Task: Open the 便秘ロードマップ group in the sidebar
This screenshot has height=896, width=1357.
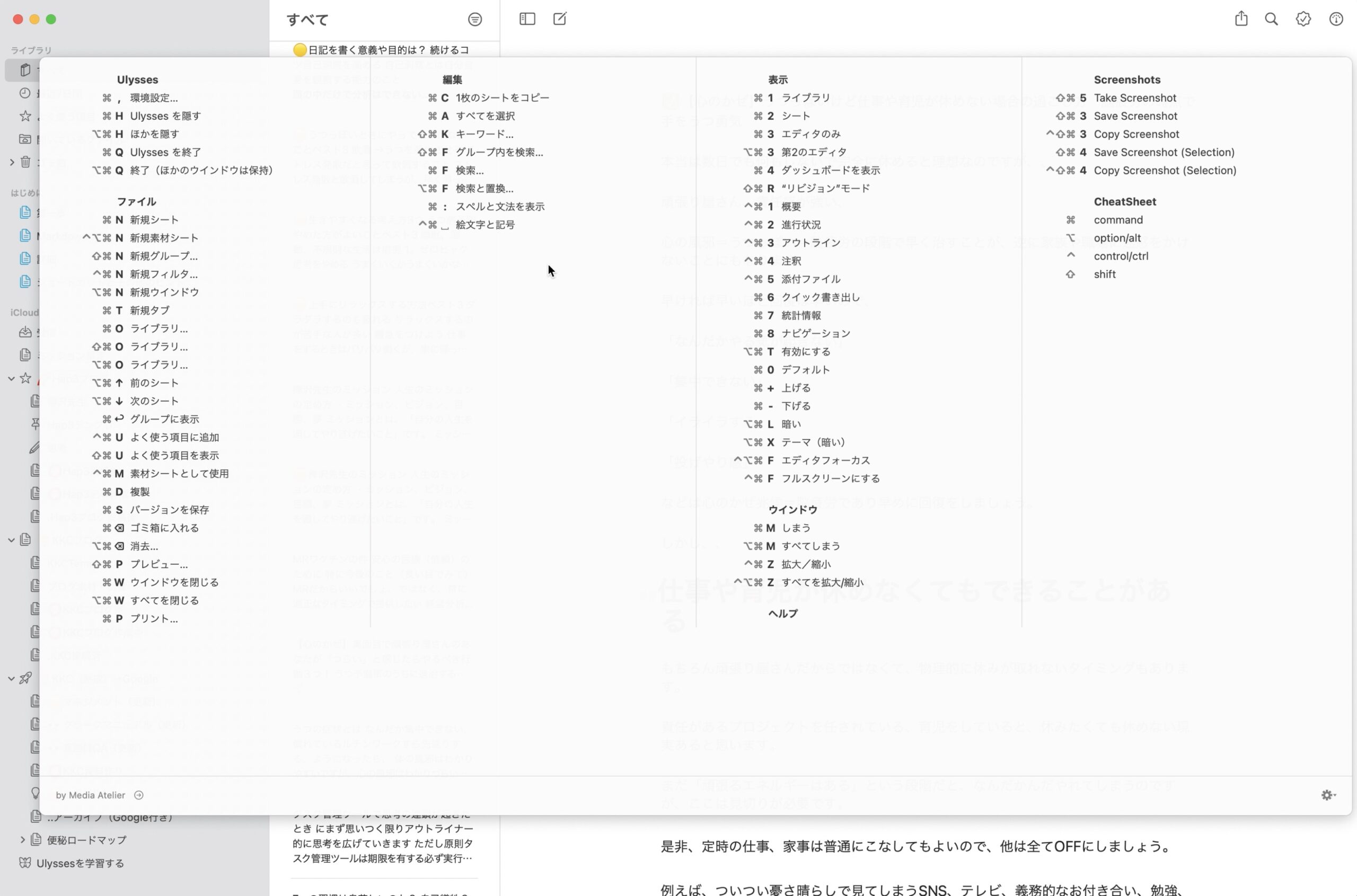Action: pos(86,839)
